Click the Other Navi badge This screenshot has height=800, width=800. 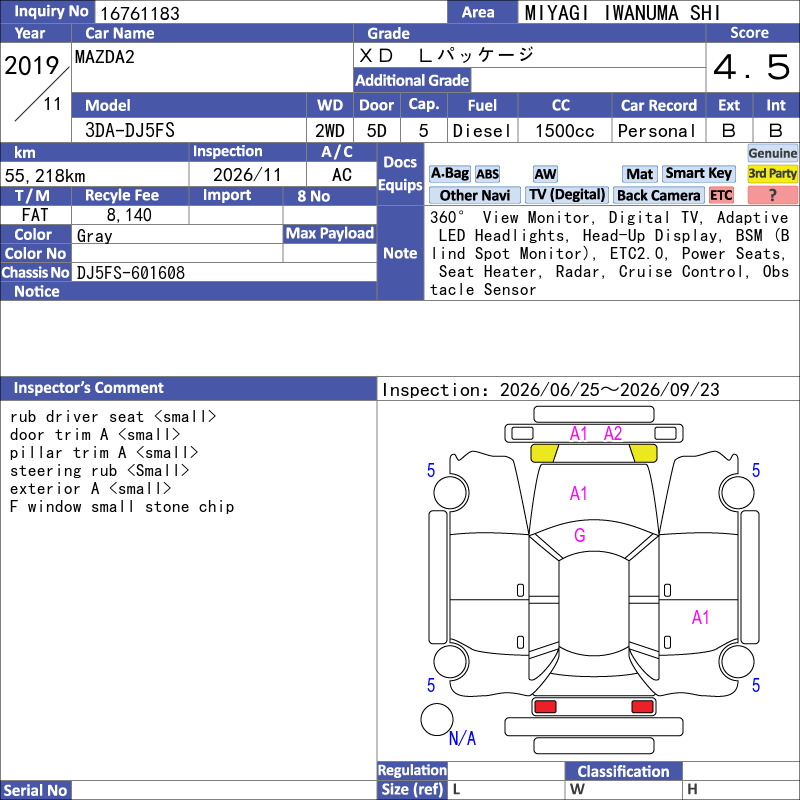(474, 195)
